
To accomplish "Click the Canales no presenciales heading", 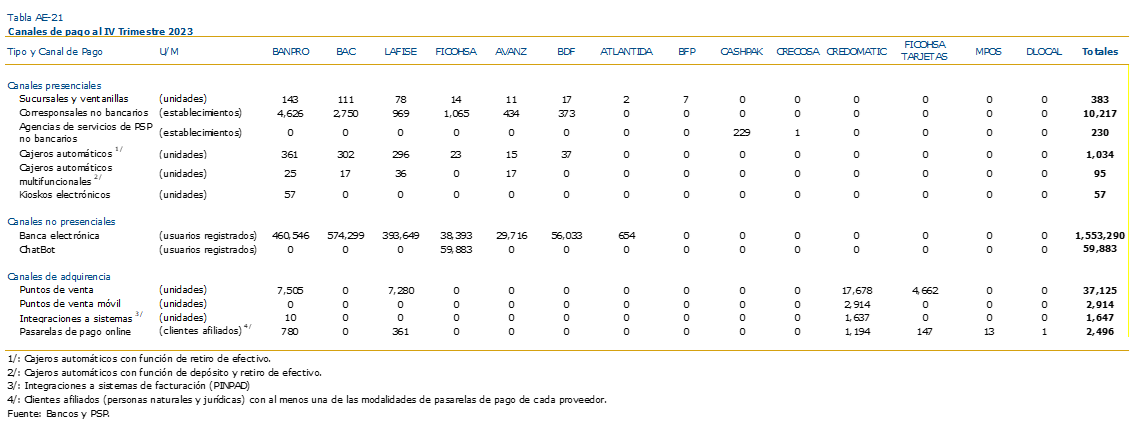I will tap(61, 221).
